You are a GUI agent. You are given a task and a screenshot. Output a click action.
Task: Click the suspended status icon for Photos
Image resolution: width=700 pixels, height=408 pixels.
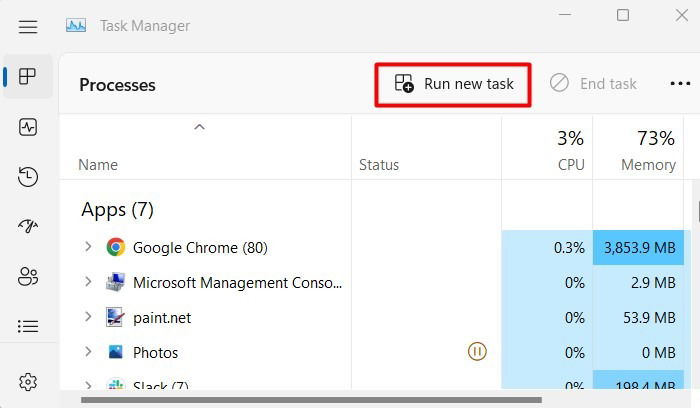(477, 352)
